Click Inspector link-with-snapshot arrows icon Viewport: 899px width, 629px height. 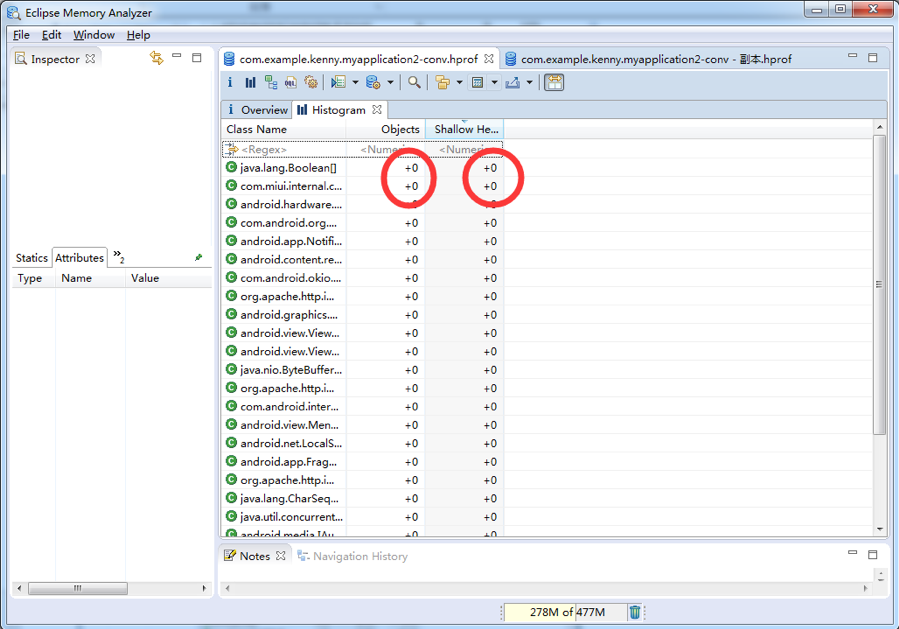pyautogui.click(x=157, y=58)
